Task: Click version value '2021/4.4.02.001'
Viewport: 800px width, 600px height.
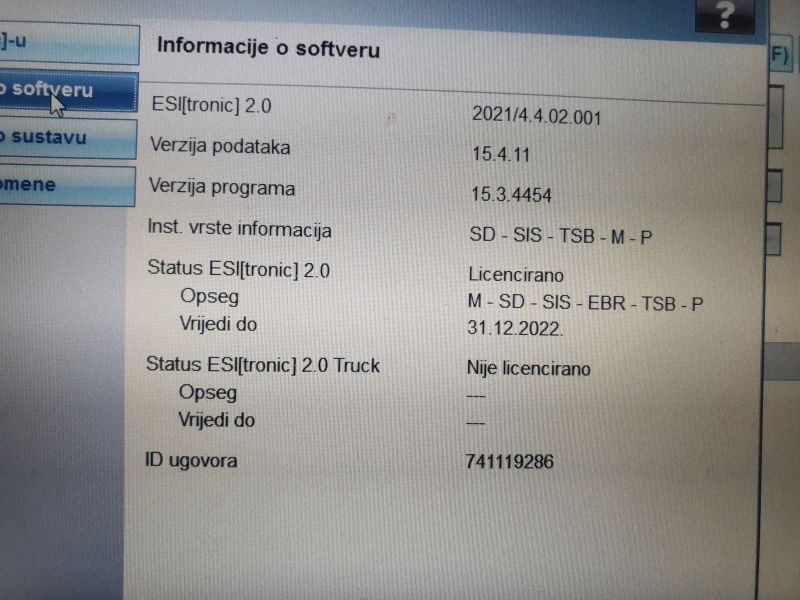Action: point(536,116)
